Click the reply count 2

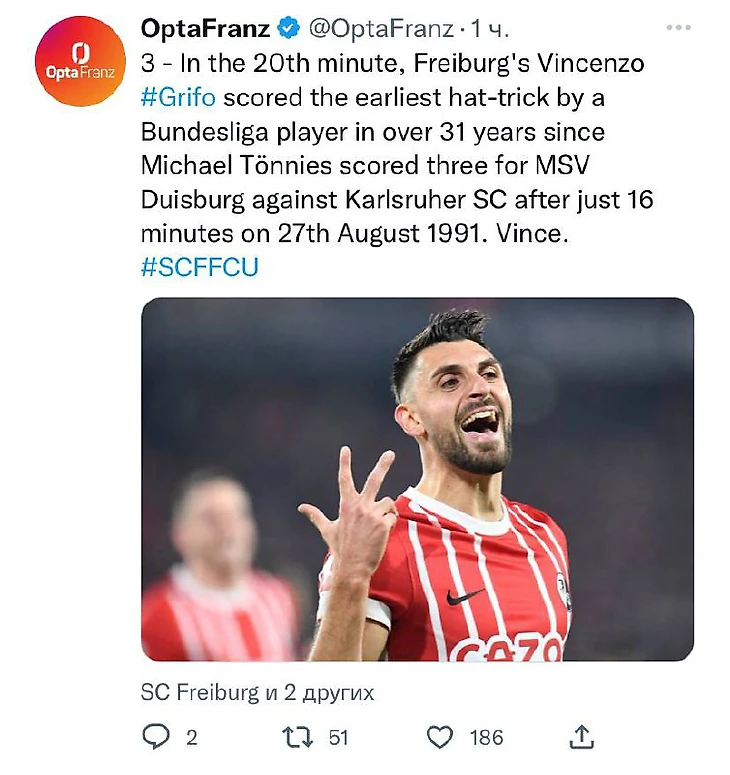pyautogui.click(x=191, y=738)
